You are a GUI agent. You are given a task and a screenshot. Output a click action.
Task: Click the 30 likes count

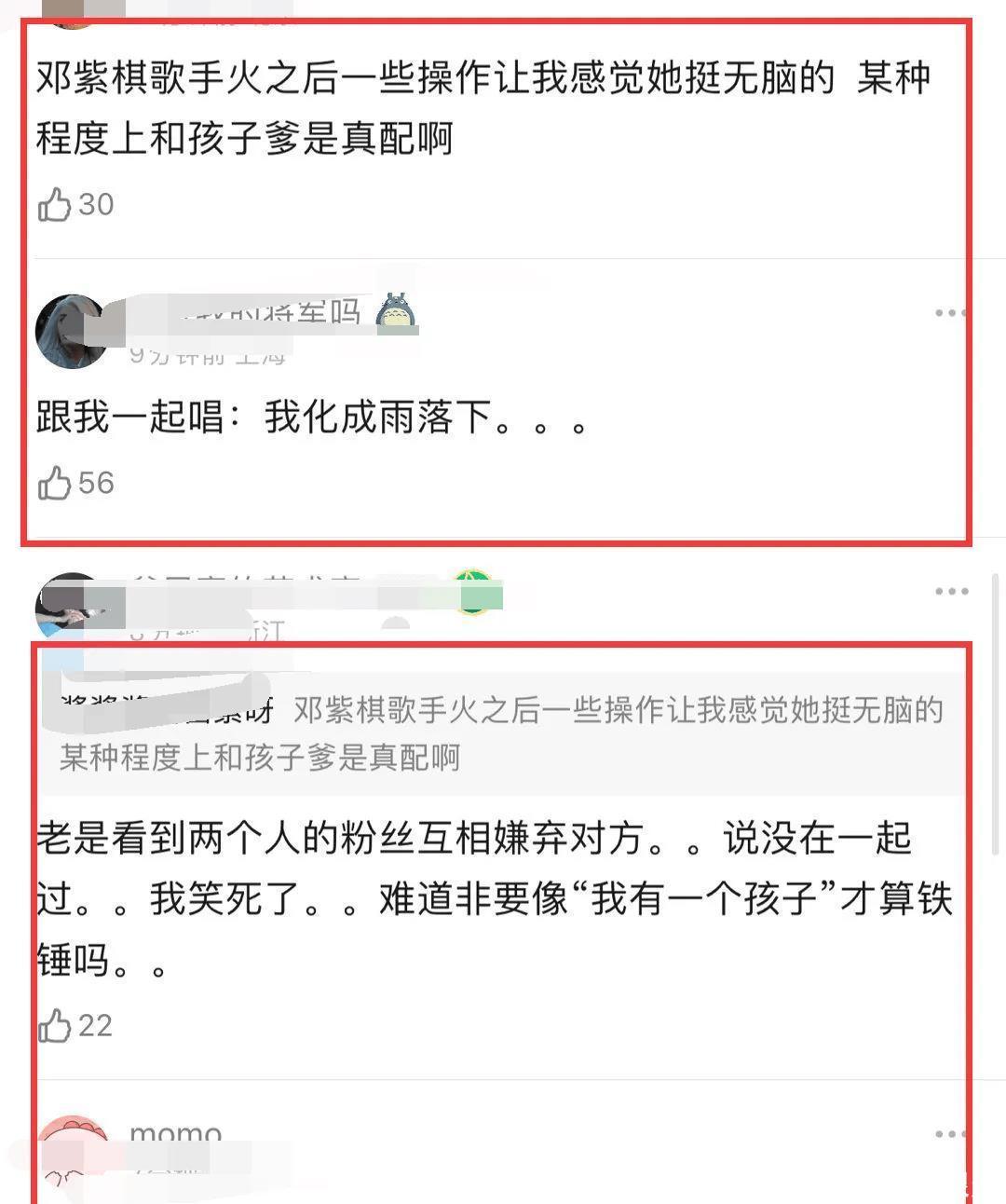96,204
